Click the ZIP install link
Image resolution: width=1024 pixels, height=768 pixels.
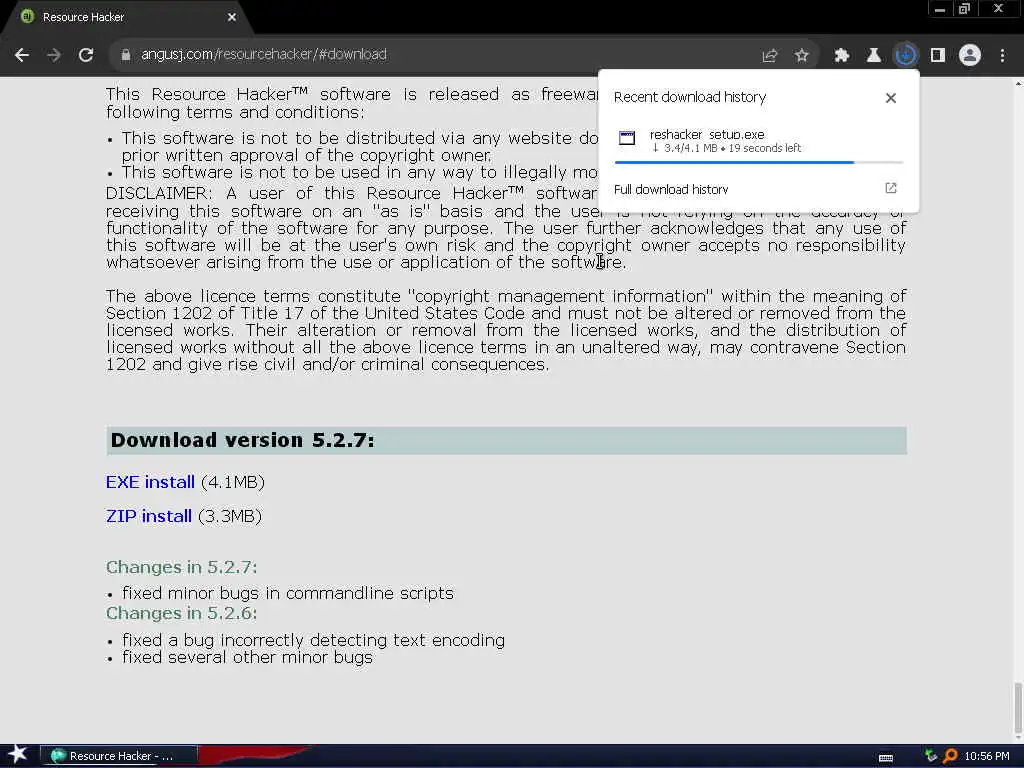149,516
